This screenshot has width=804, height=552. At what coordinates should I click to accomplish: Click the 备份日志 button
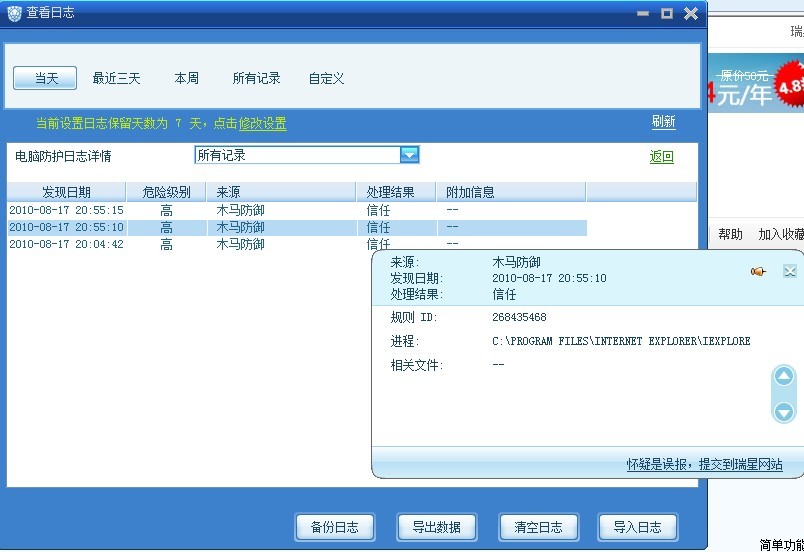pyautogui.click(x=335, y=527)
